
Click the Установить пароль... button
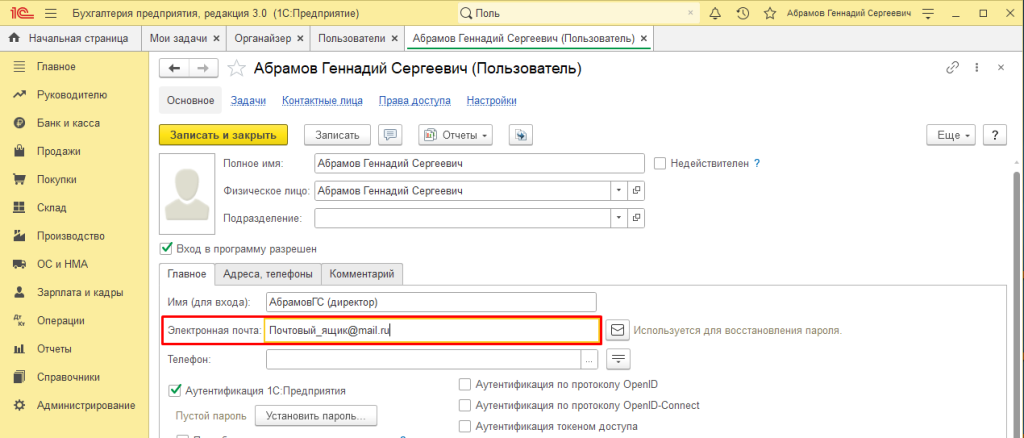(x=316, y=415)
